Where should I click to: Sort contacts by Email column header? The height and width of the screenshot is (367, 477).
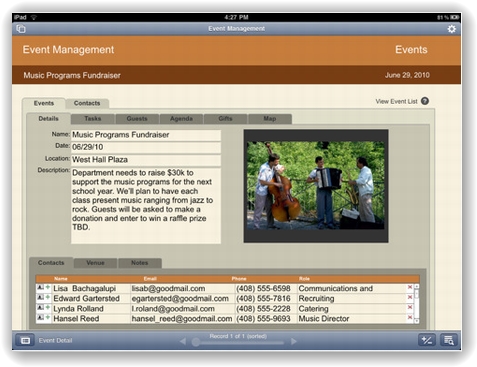coord(150,279)
